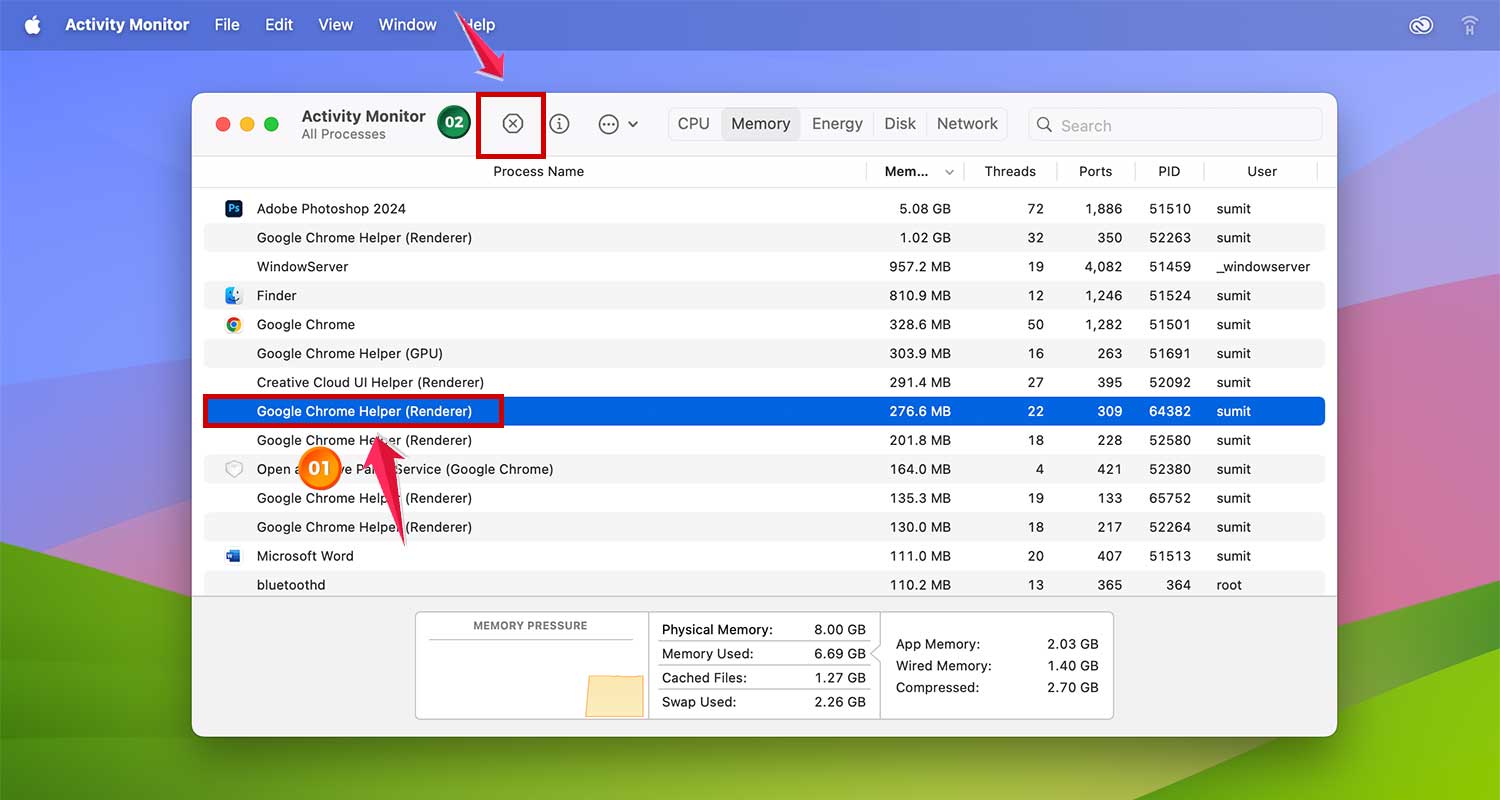Click the Adobe Photoshop 2024 app icon
Image resolution: width=1500 pixels, height=800 pixels.
tap(233, 208)
